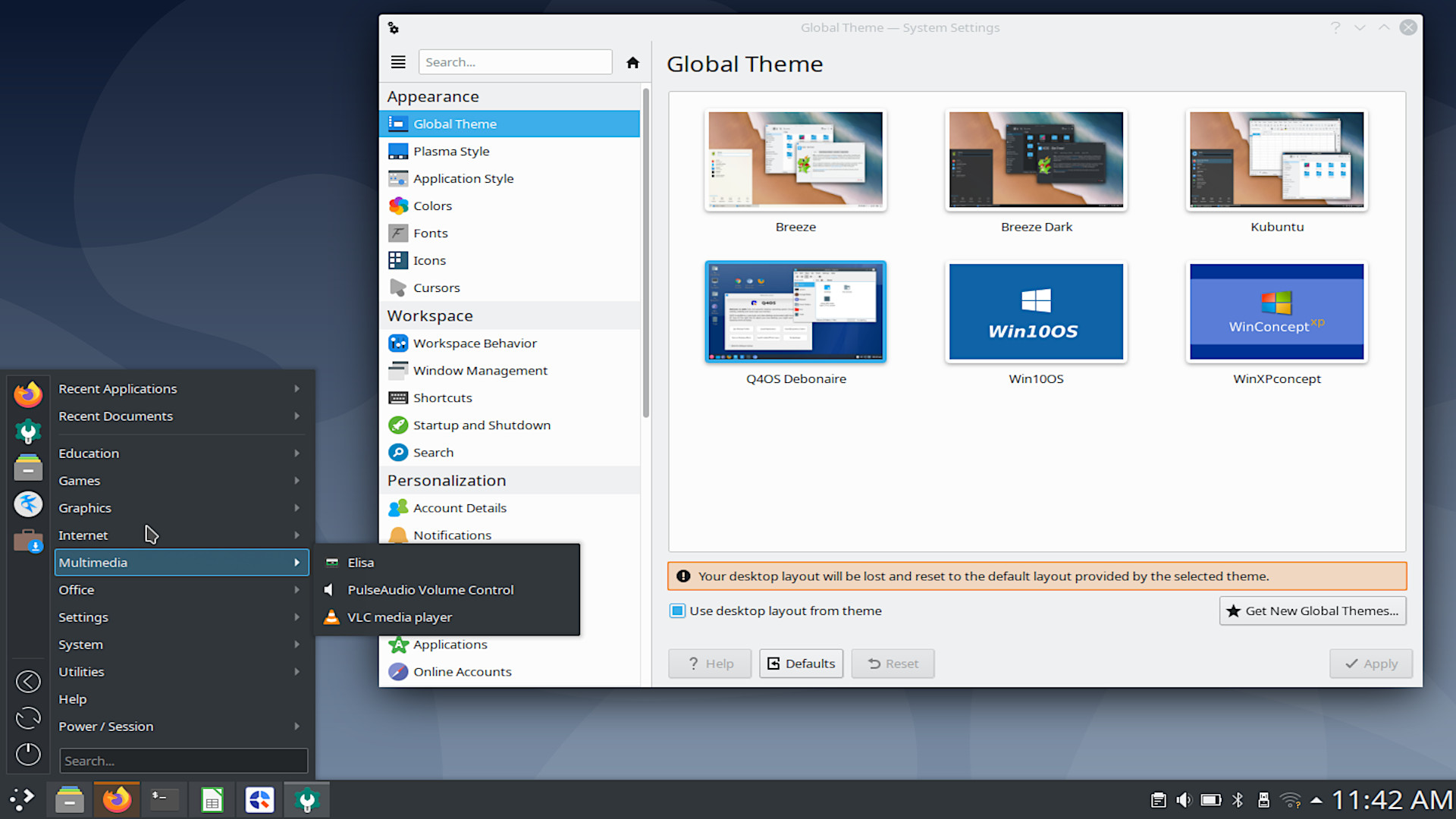1456x819 pixels.
Task: Select VLC media player from Multimedia
Action: tap(398, 617)
